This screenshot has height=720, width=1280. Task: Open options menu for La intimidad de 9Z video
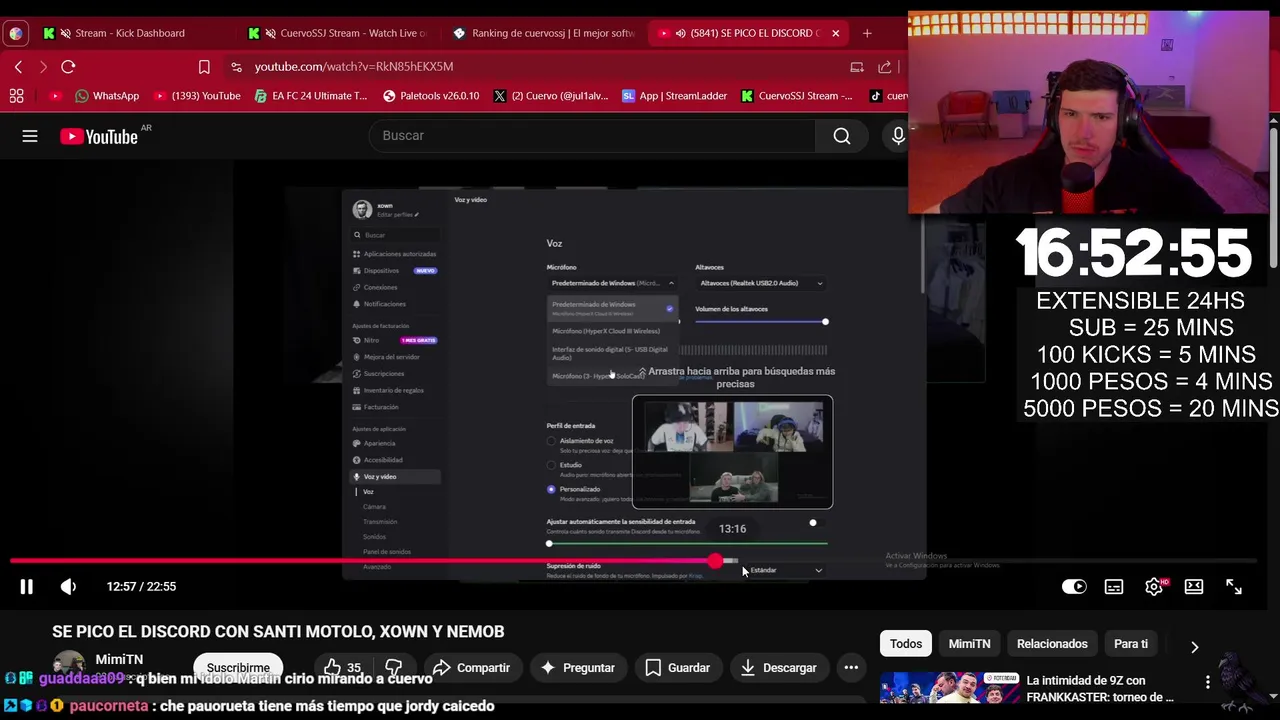[x=1207, y=682]
